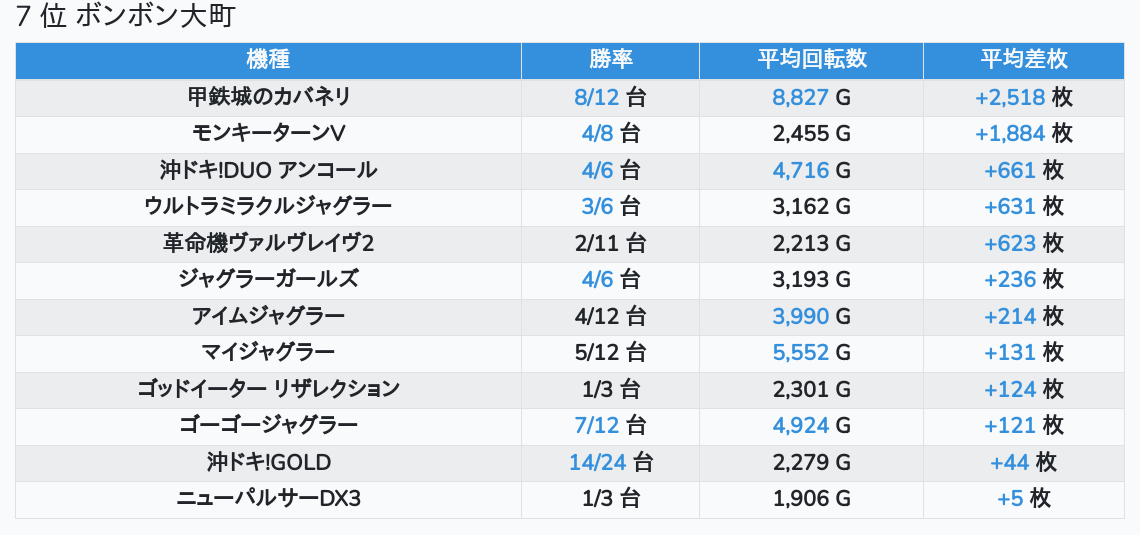Sort by the 平均回転数 column header

tap(811, 60)
